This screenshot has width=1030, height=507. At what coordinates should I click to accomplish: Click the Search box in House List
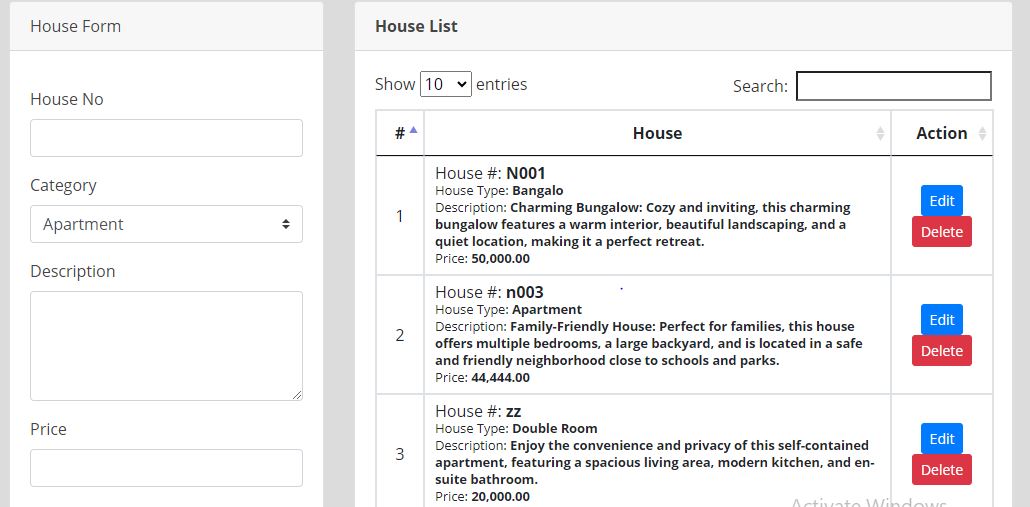pos(893,86)
